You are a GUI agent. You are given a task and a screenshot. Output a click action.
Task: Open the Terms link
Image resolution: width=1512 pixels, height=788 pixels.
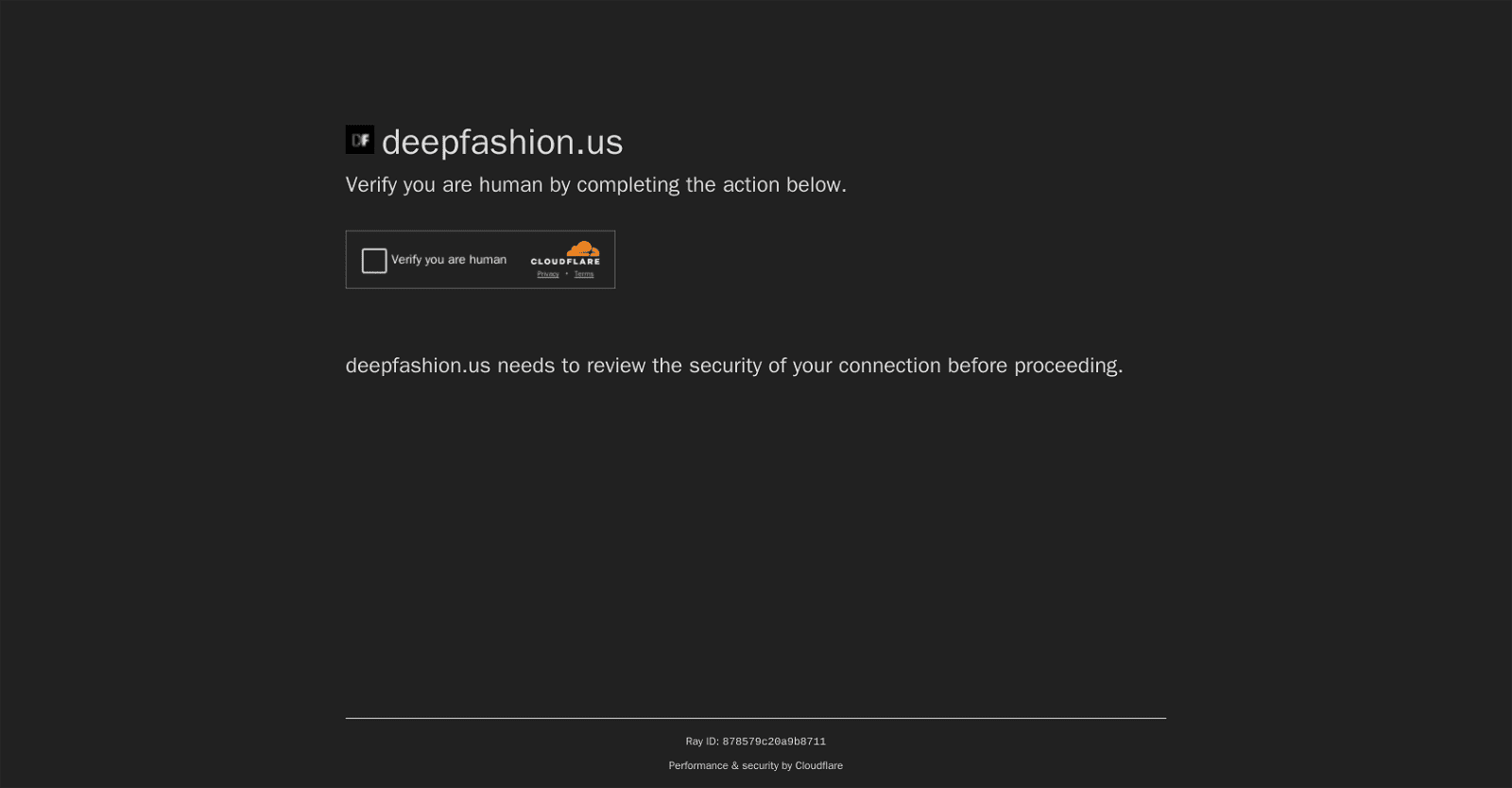point(583,273)
